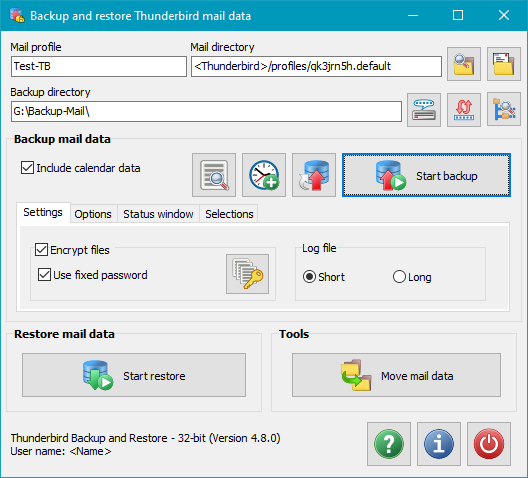Click the Mail directory path field
The image size is (528, 478).
[x=317, y=66]
